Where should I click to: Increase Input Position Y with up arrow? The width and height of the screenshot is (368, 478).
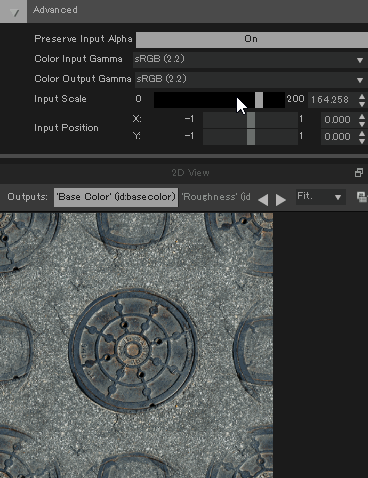tap(362, 133)
